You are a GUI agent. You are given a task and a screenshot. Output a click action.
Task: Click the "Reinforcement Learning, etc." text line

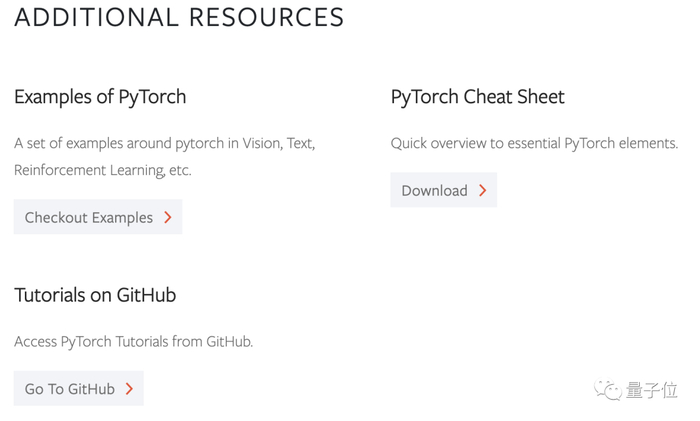coord(102,170)
